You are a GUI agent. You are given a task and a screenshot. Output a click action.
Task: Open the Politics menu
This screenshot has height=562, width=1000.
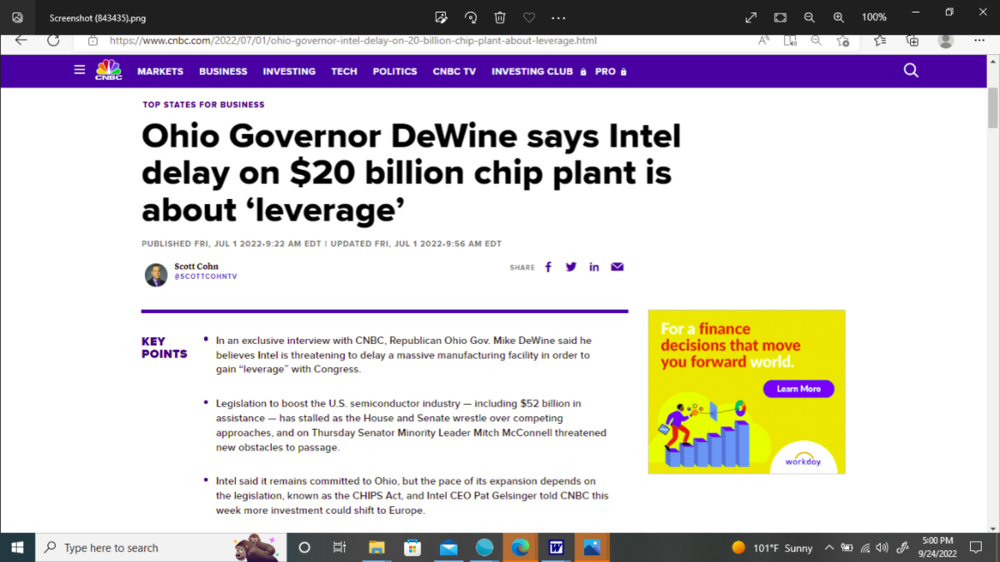point(395,71)
